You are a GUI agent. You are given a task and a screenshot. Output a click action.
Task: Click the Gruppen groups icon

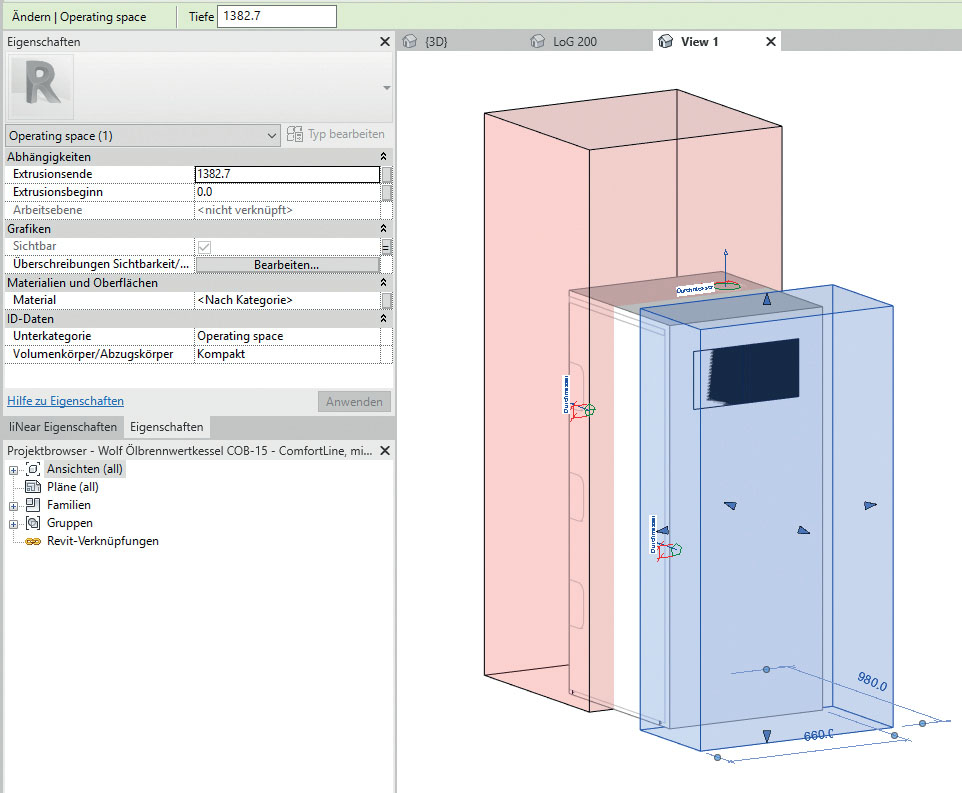33,523
